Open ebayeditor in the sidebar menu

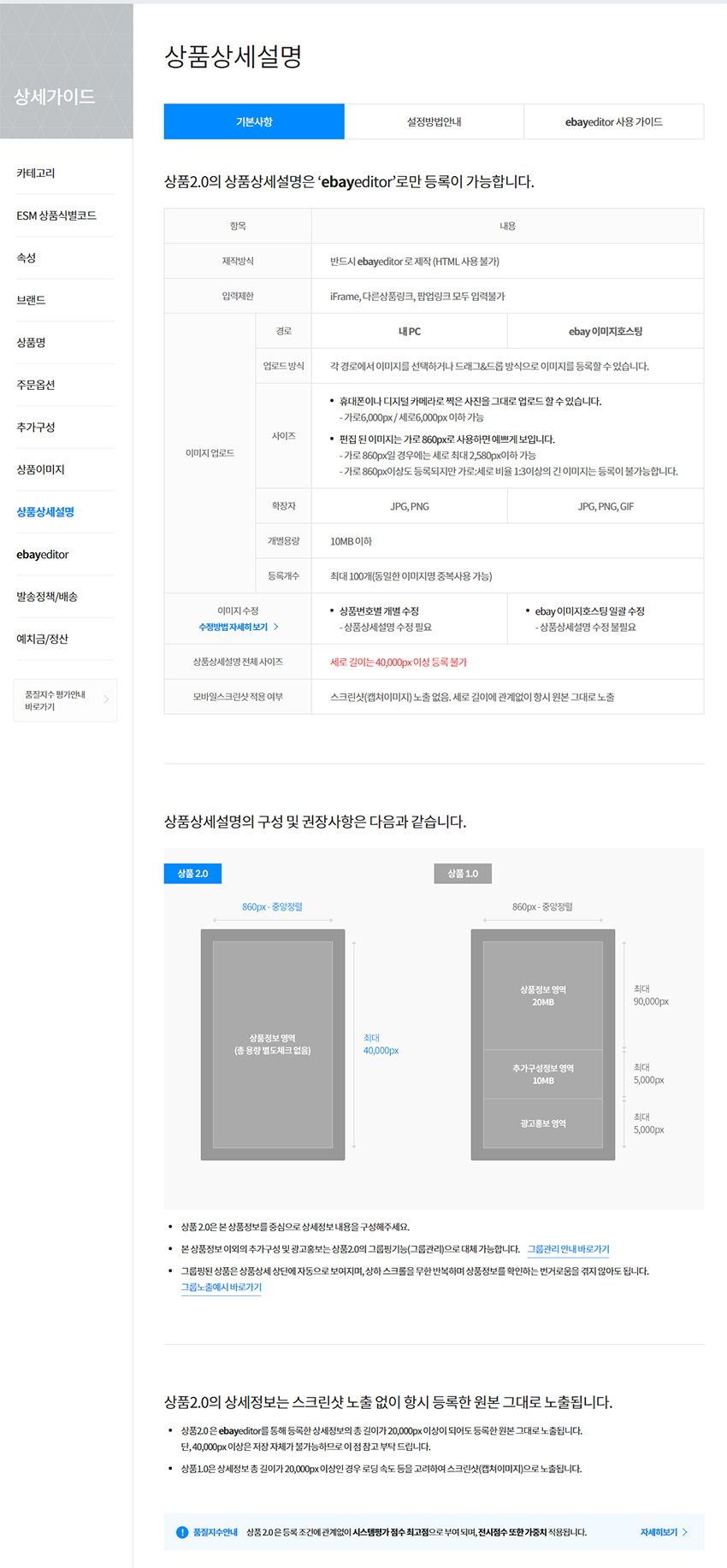coord(43,554)
